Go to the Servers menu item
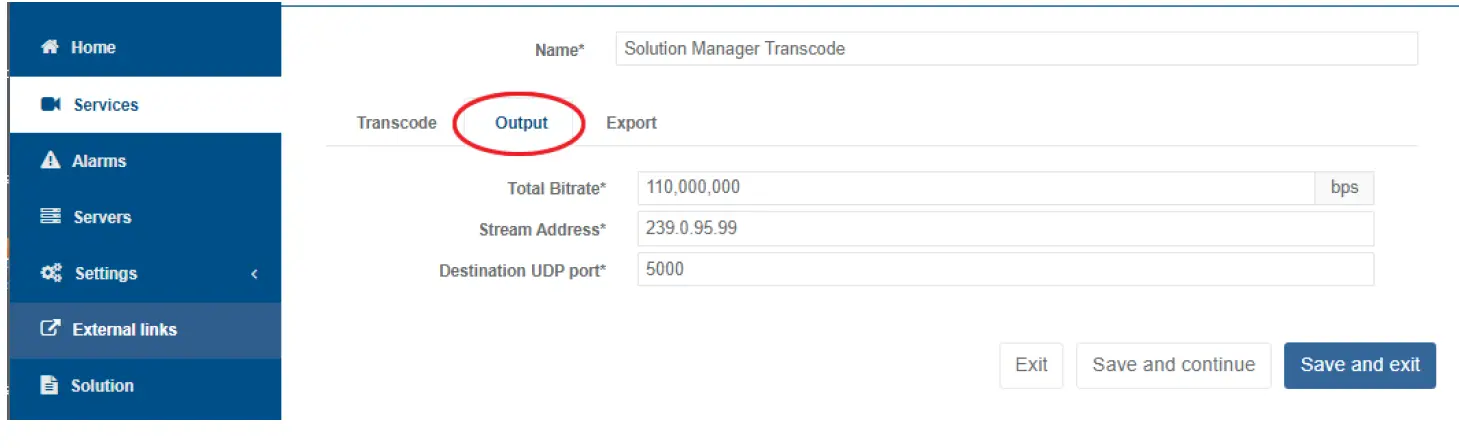 102,217
